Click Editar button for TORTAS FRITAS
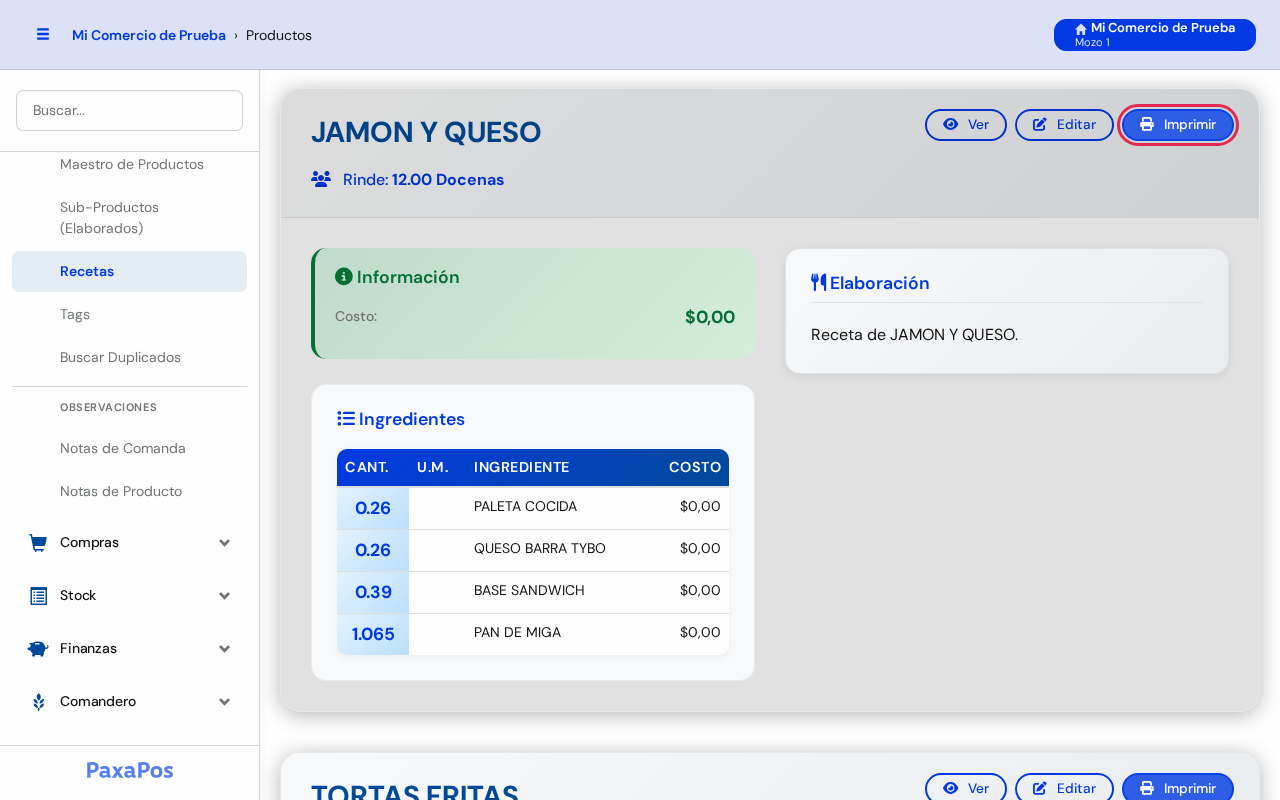 tap(1064, 788)
